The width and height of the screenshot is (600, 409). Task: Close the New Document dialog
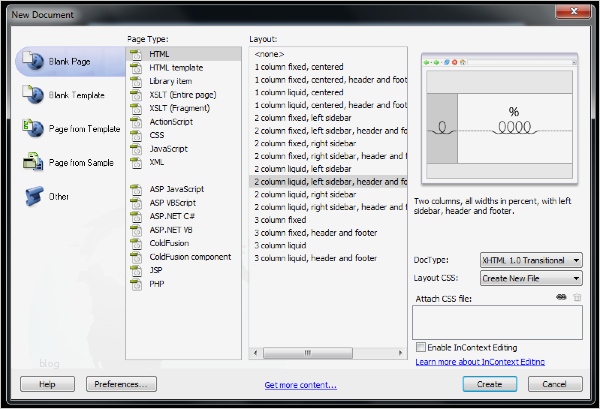573,11
